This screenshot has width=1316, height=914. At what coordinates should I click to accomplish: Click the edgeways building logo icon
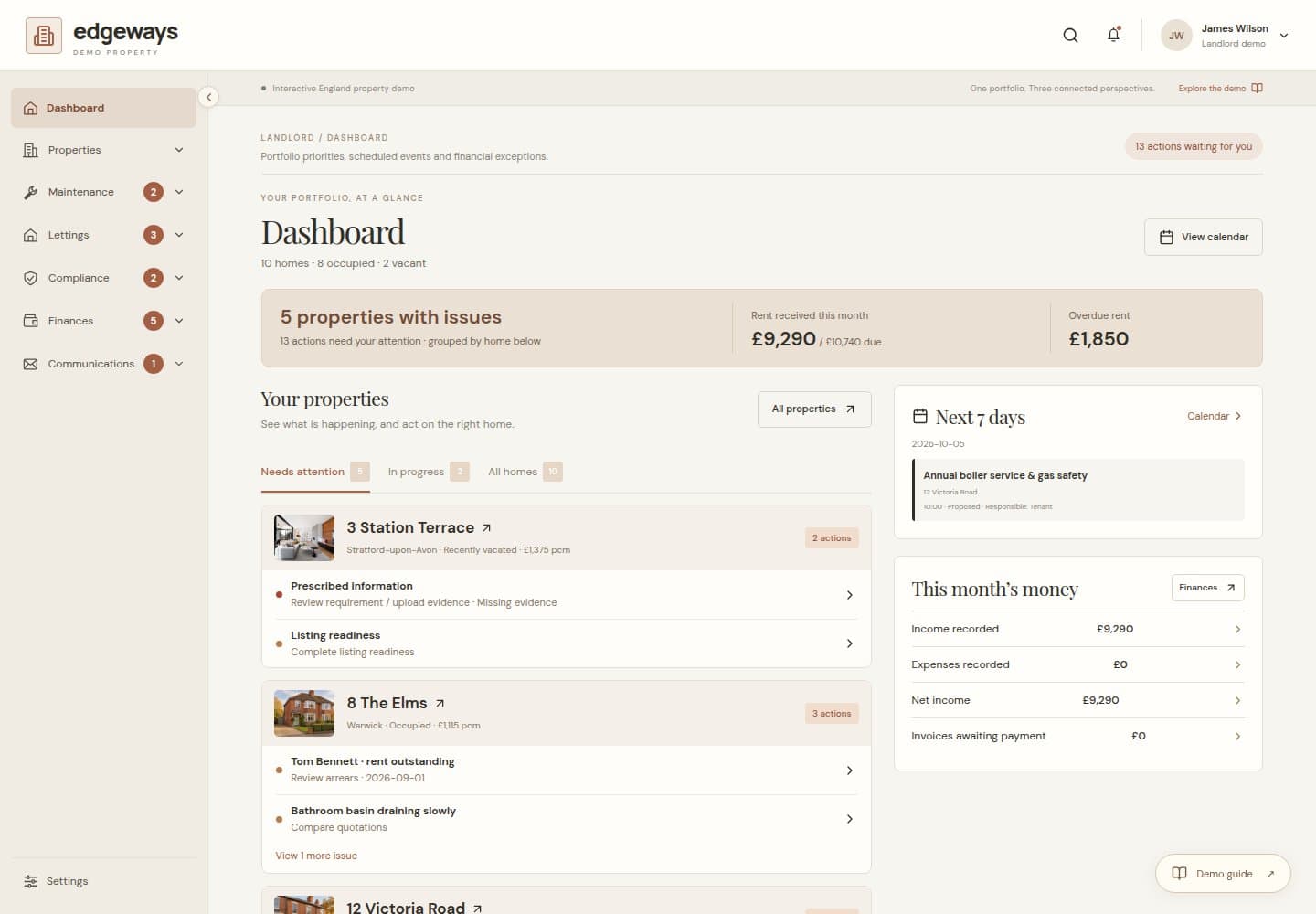click(44, 36)
